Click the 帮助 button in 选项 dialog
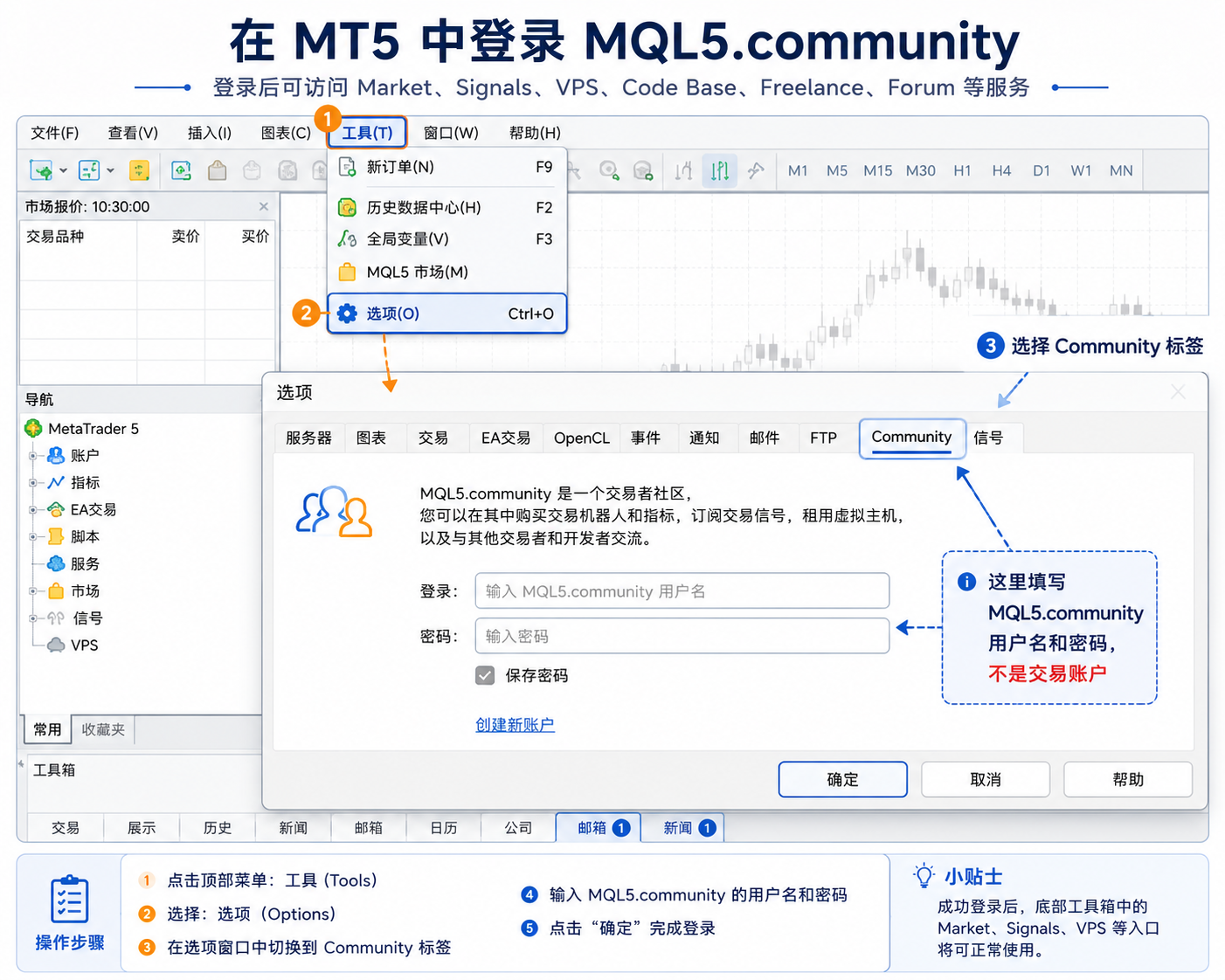This screenshot has width=1225, height=980. 1128,779
